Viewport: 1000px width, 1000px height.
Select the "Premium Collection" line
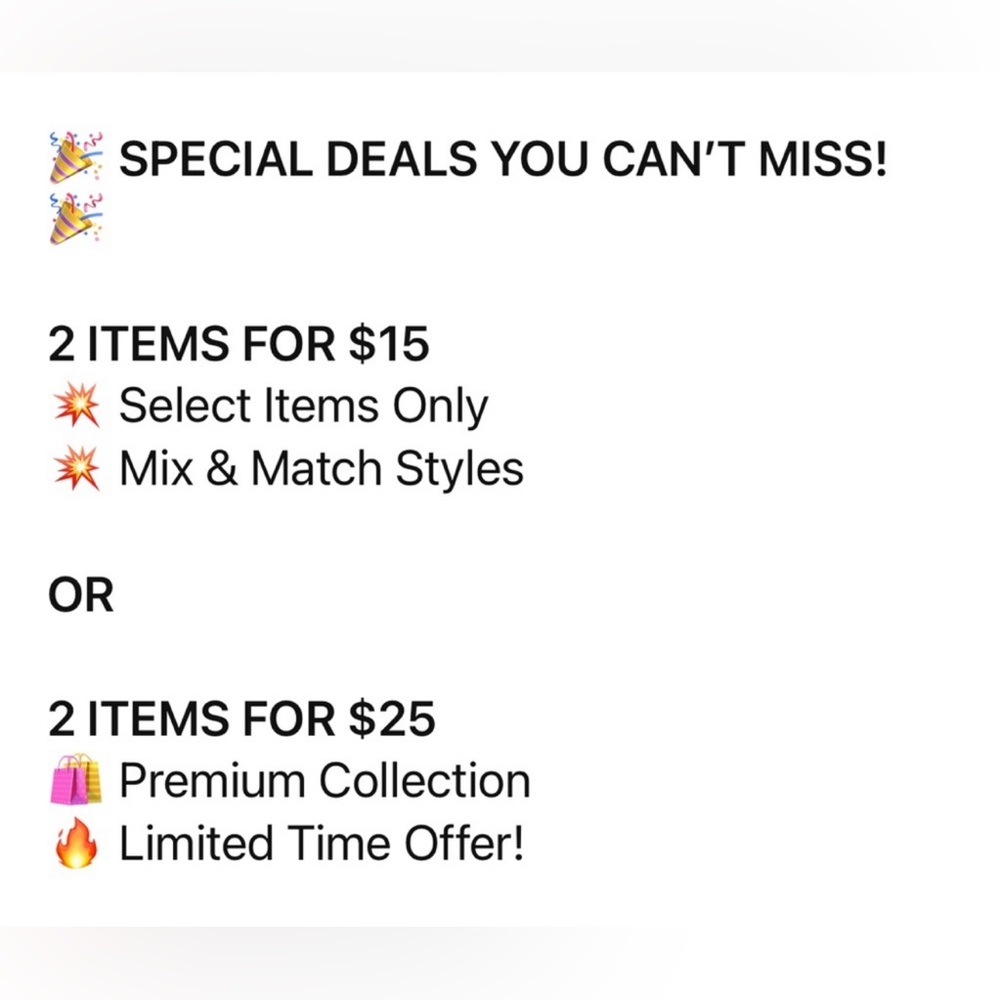pyautogui.click(x=324, y=782)
